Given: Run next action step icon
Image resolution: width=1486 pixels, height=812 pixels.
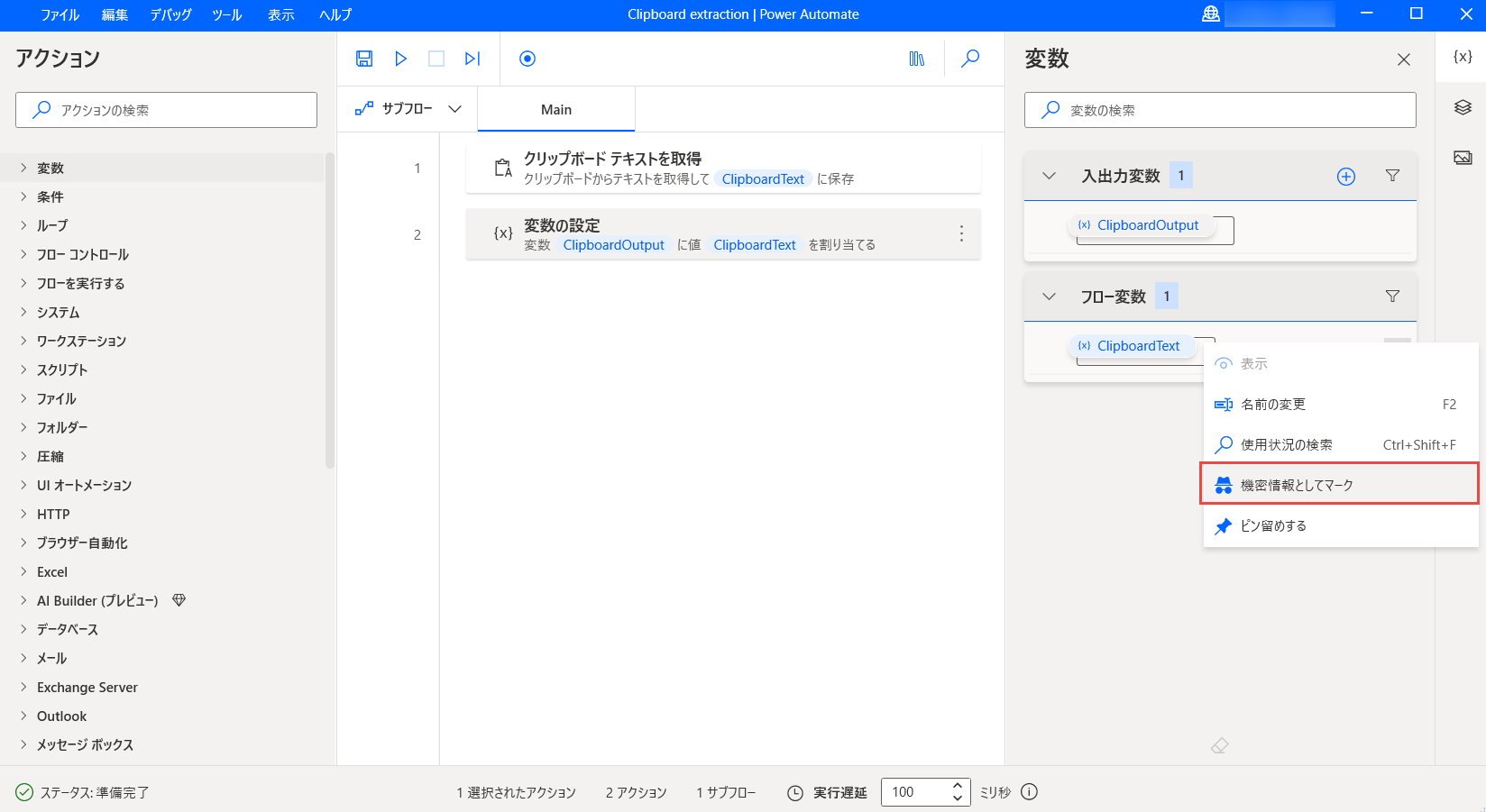Looking at the screenshot, I should (472, 59).
